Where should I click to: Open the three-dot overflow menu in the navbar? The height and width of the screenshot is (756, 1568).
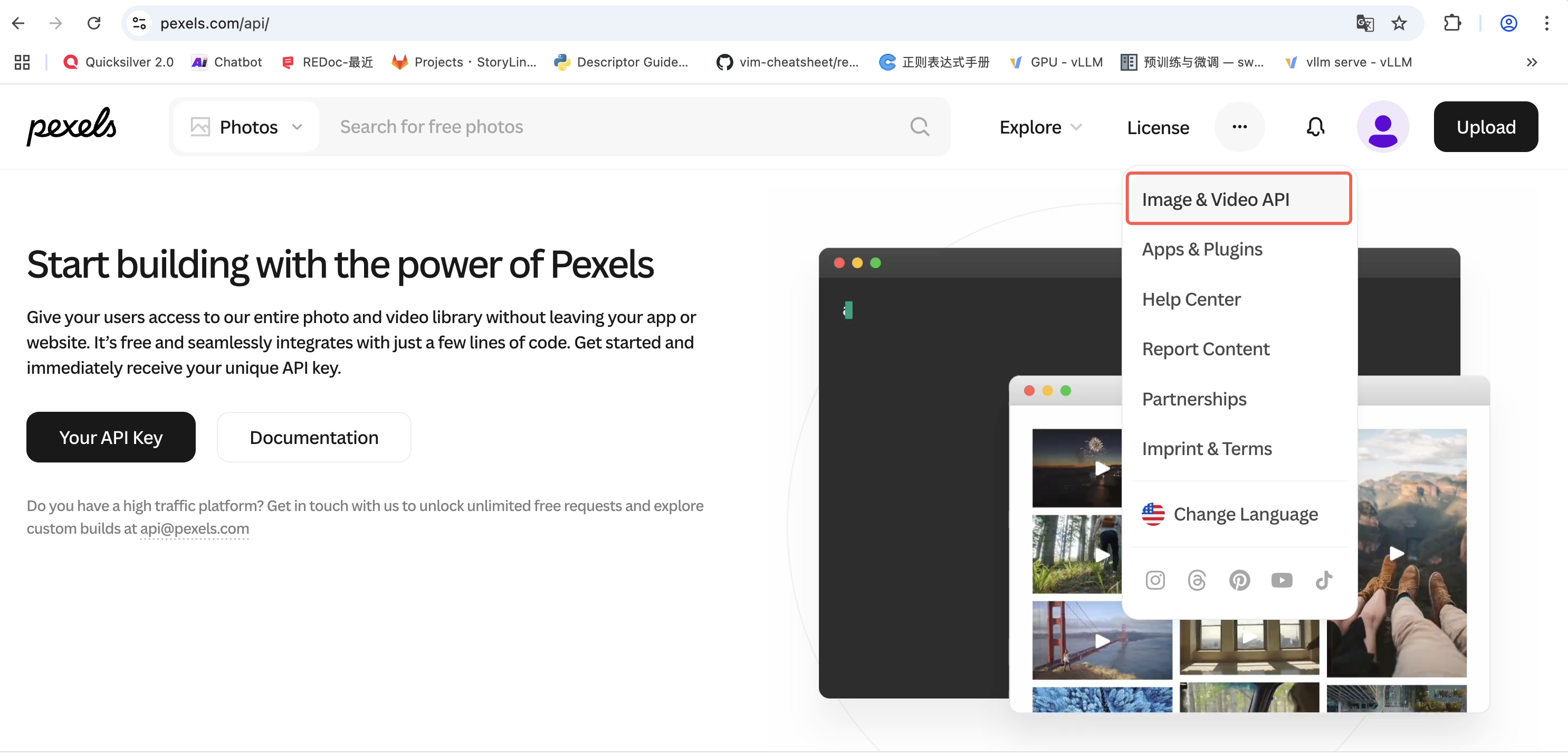point(1239,127)
